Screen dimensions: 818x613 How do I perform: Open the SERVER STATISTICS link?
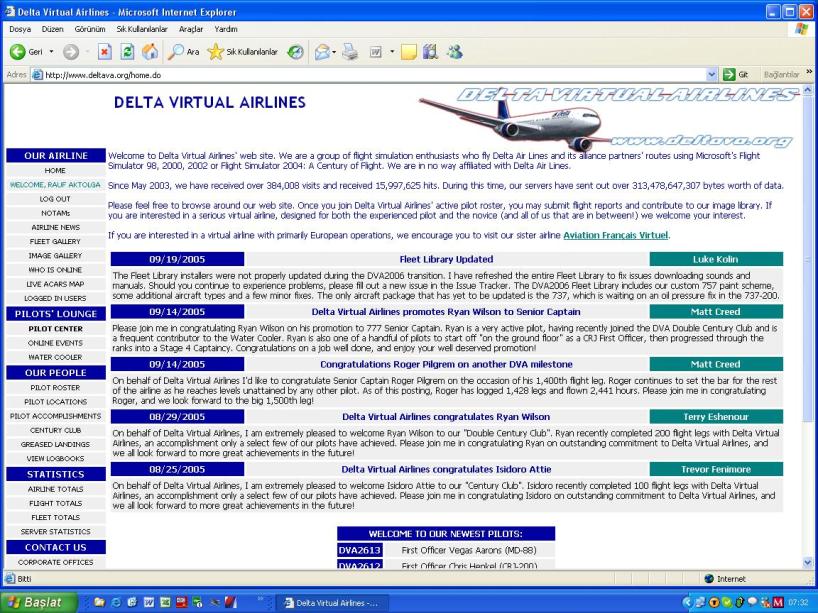click(x=55, y=532)
